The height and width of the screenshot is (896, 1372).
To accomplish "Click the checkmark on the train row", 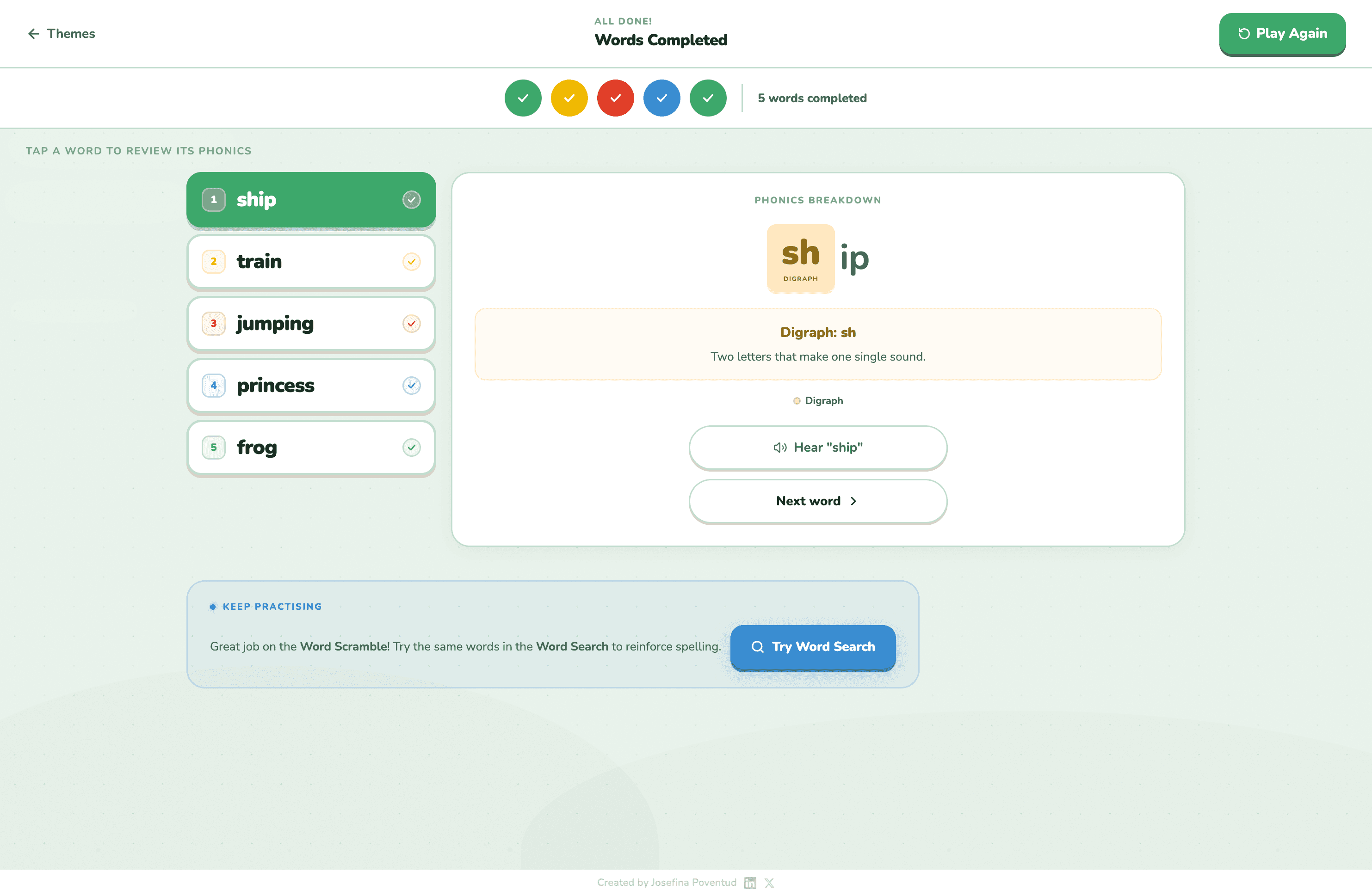I will pyautogui.click(x=411, y=262).
